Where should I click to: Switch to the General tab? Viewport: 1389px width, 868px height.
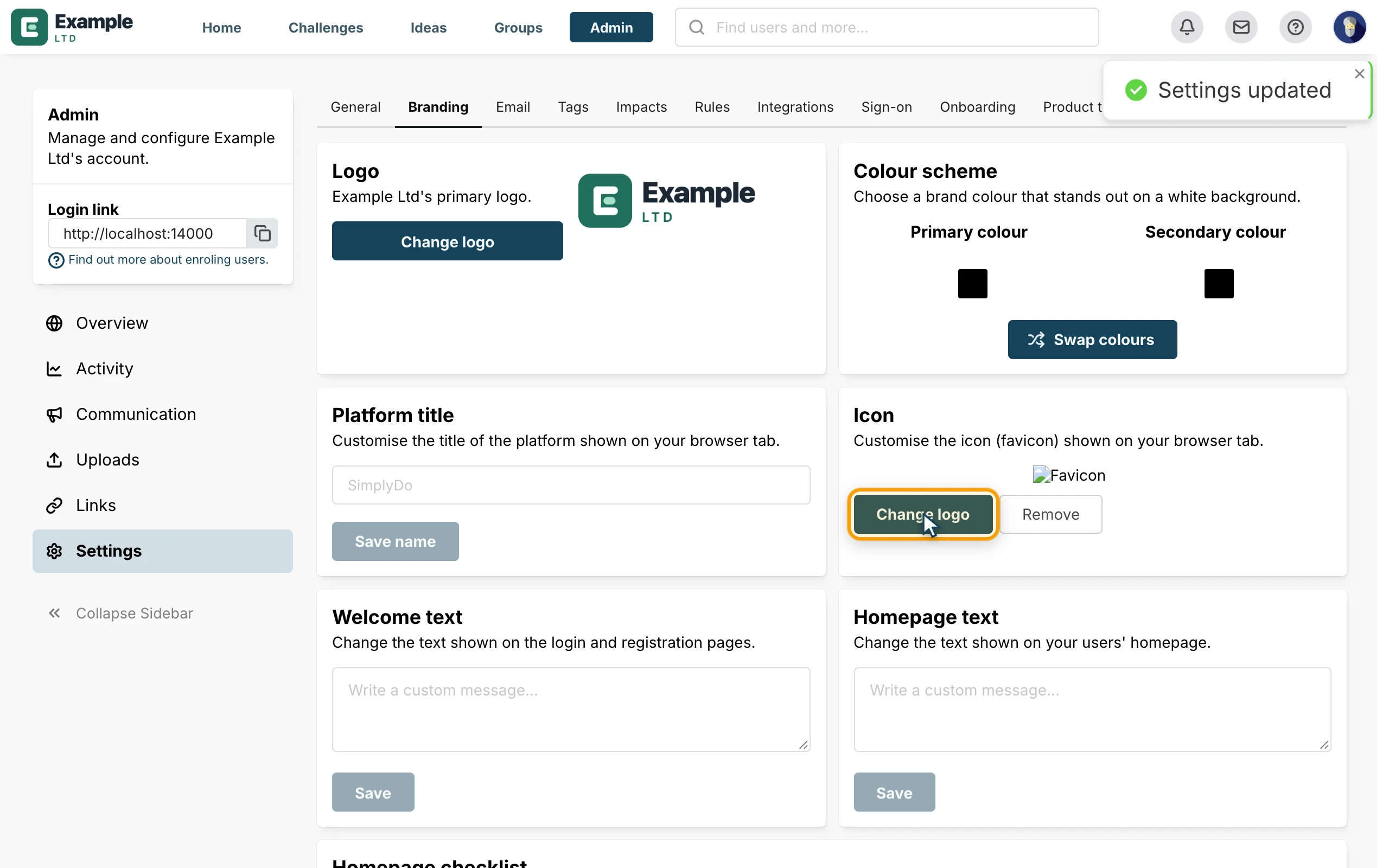coord(355,107)
